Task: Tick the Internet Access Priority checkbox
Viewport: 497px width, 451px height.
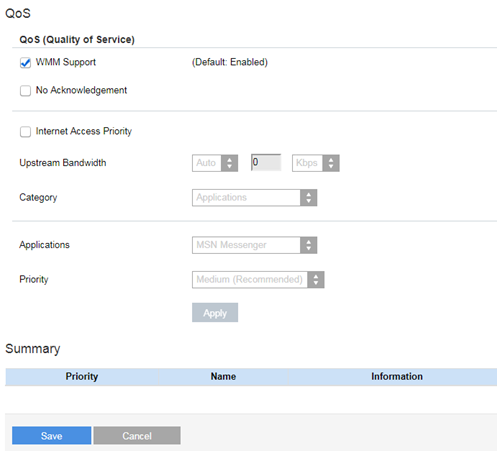Action: coord(25,132)
